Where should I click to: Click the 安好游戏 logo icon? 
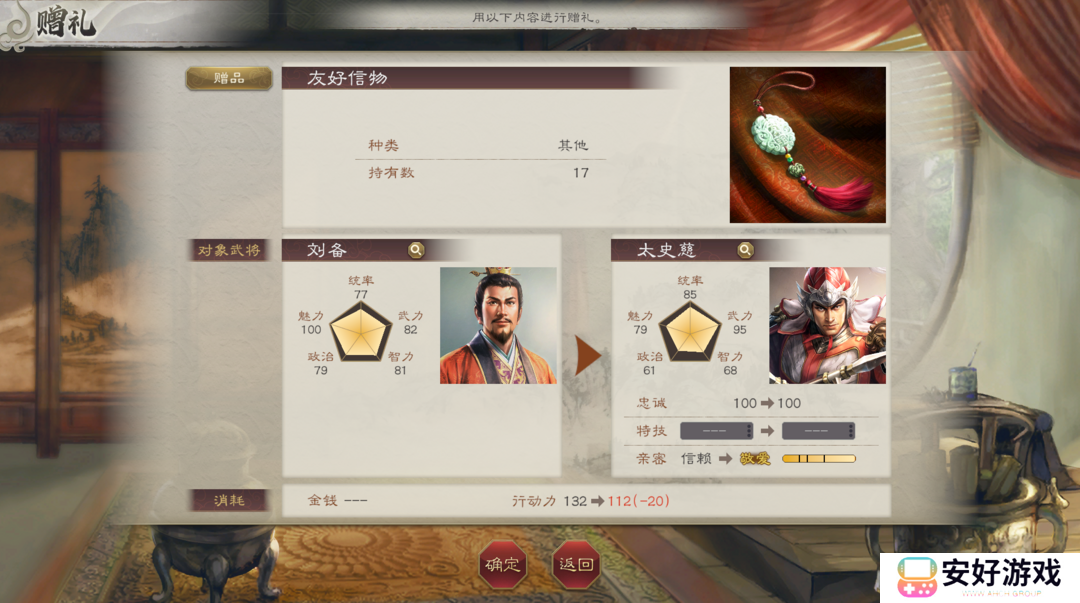pos(917,577)
